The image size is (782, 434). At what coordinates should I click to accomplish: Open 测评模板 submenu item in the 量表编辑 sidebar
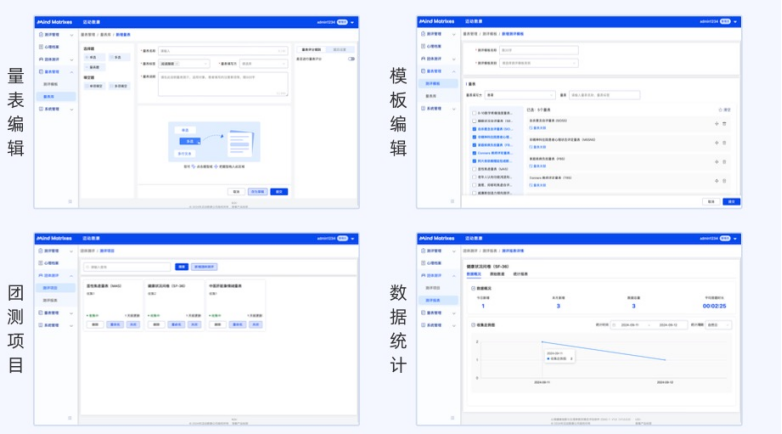tap(50, 84)
